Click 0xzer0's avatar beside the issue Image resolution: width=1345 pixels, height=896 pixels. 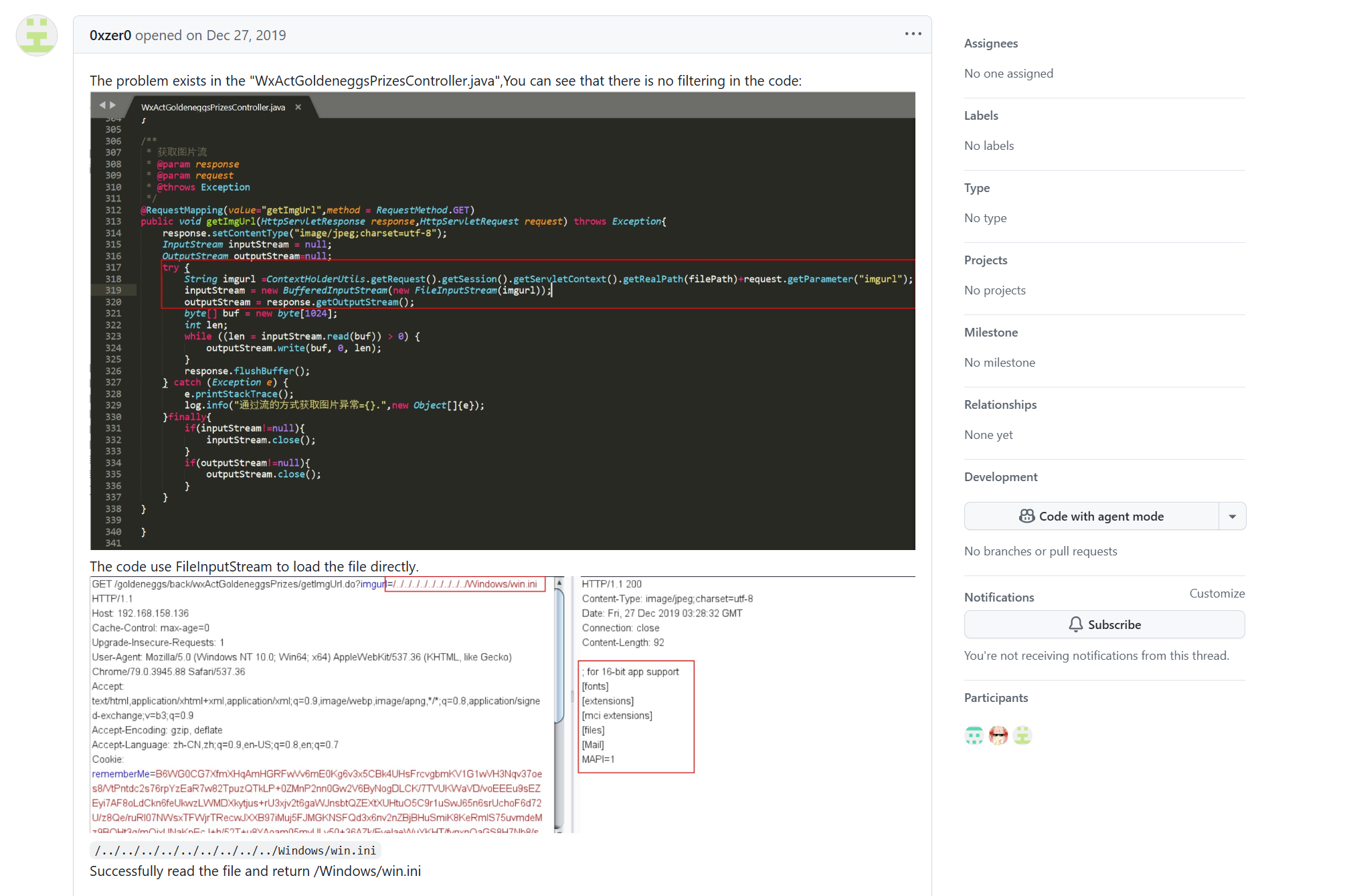(x=37, y=35)
